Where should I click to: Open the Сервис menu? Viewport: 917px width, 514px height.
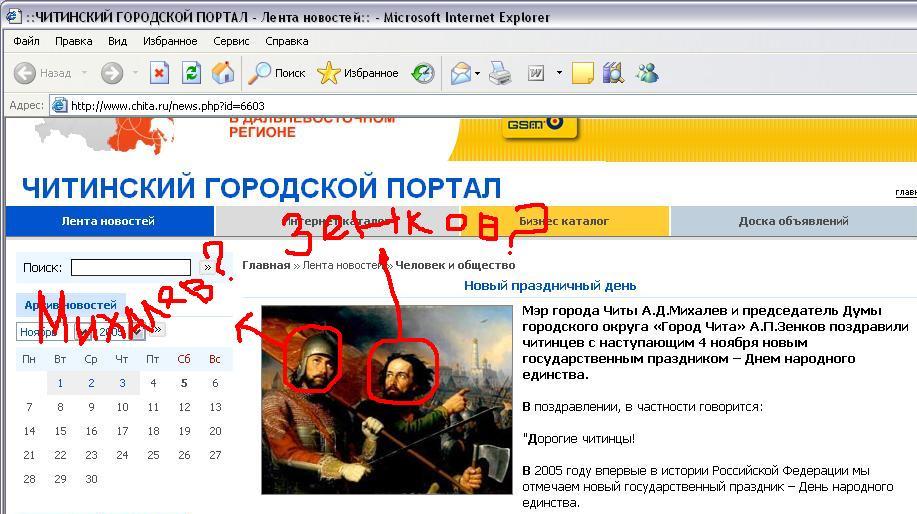tap(231, 41)
